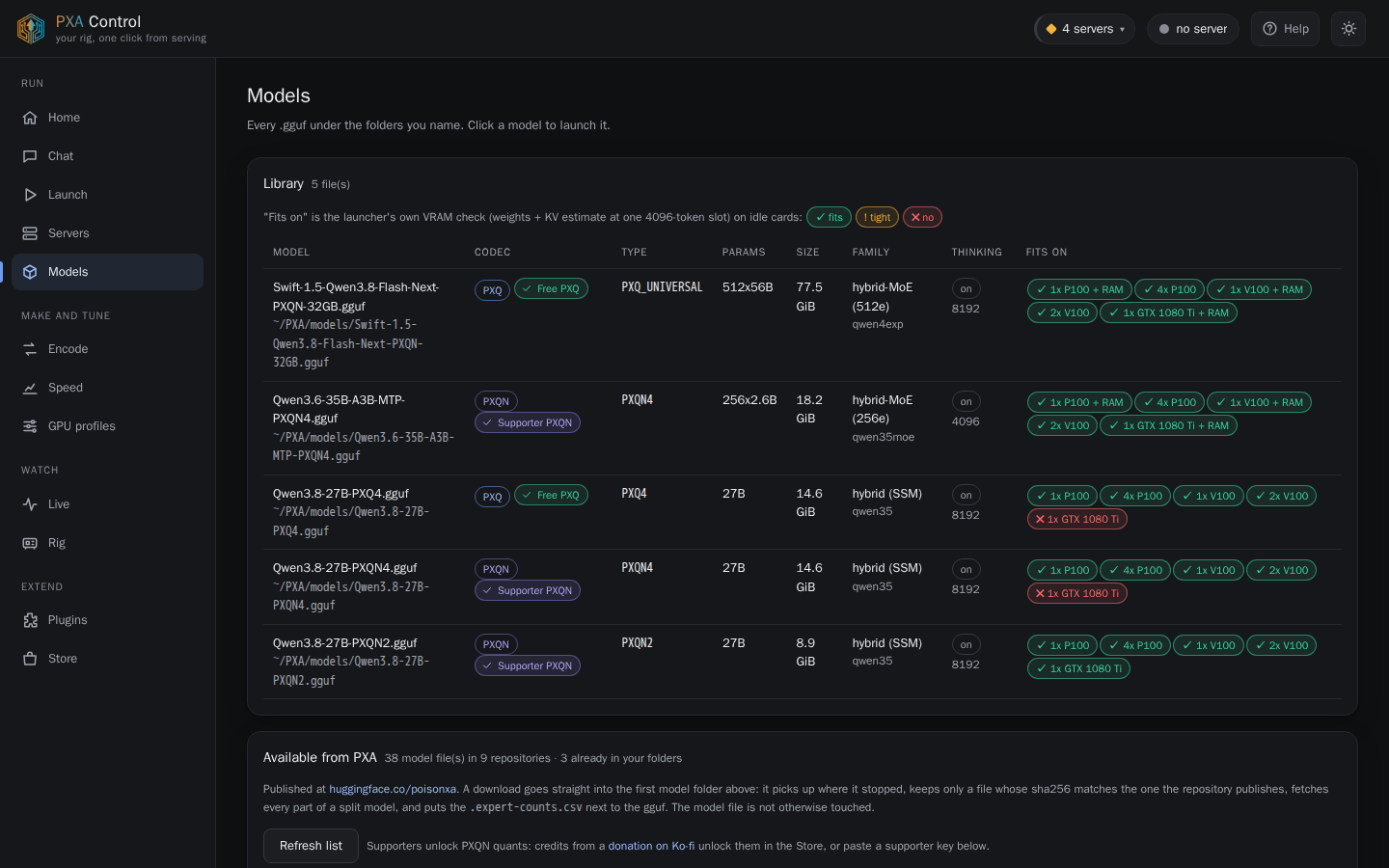Screen dimensions: 1389x868
Task: Open the Chat bubble icon
Action: (x=30, y=156)
